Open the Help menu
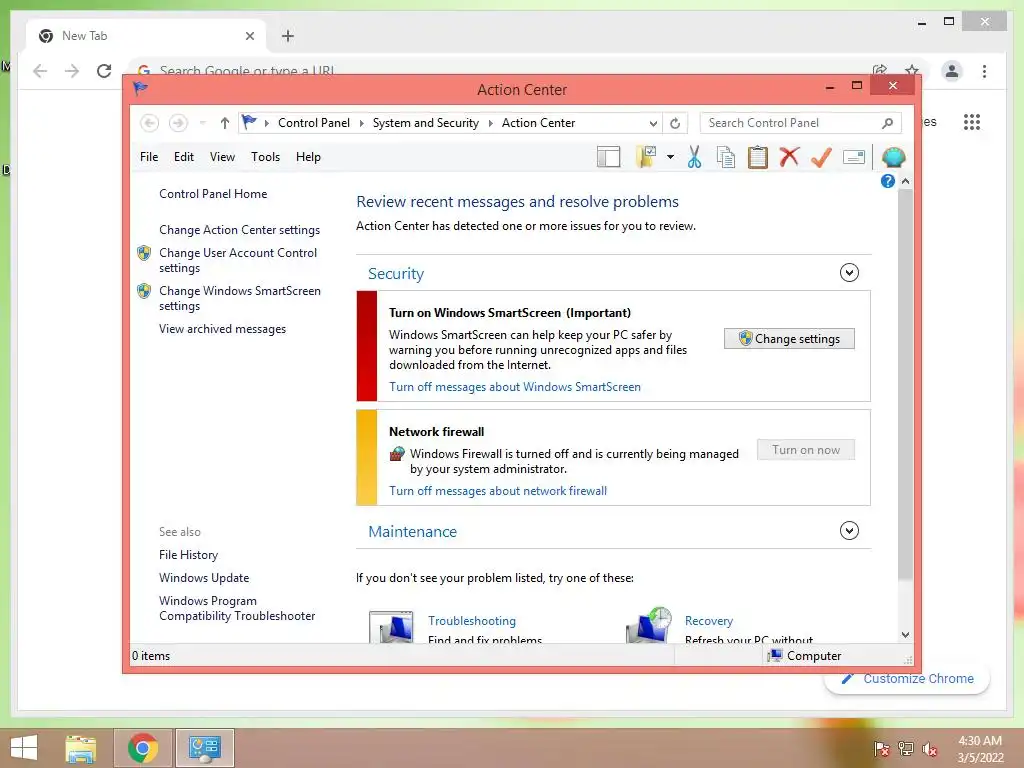This screenshot has height=768, width=1024. pos(308,157)
